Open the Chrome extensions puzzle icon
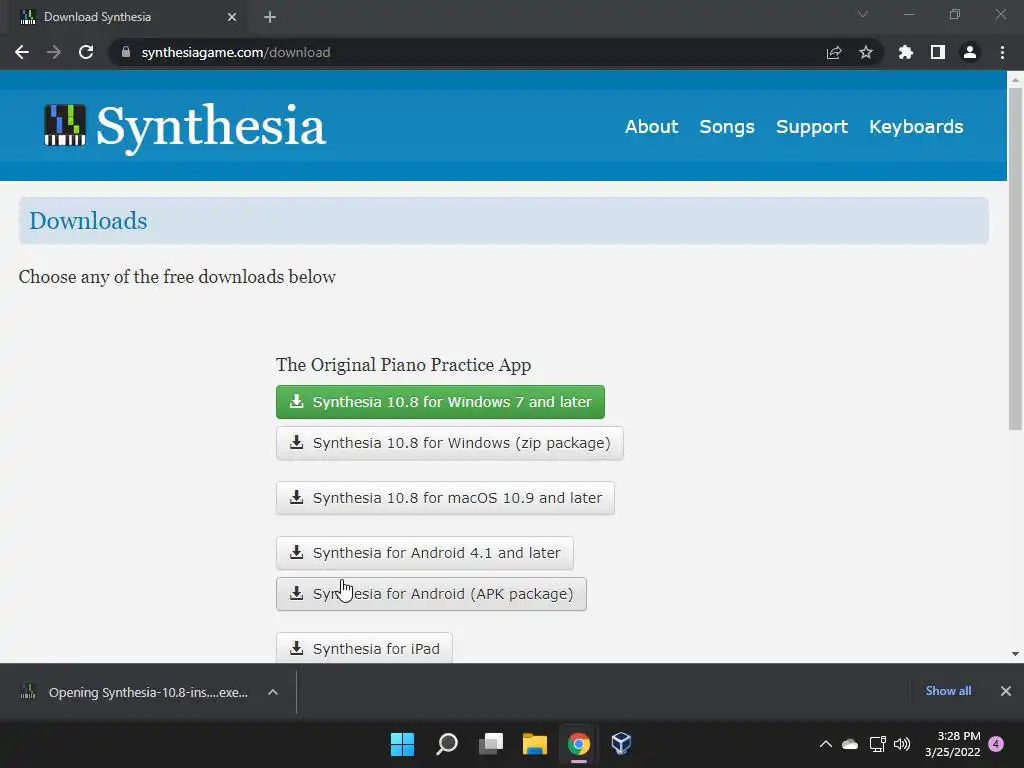Screen dimensions: 1024x768 click(x=905, y=52)
